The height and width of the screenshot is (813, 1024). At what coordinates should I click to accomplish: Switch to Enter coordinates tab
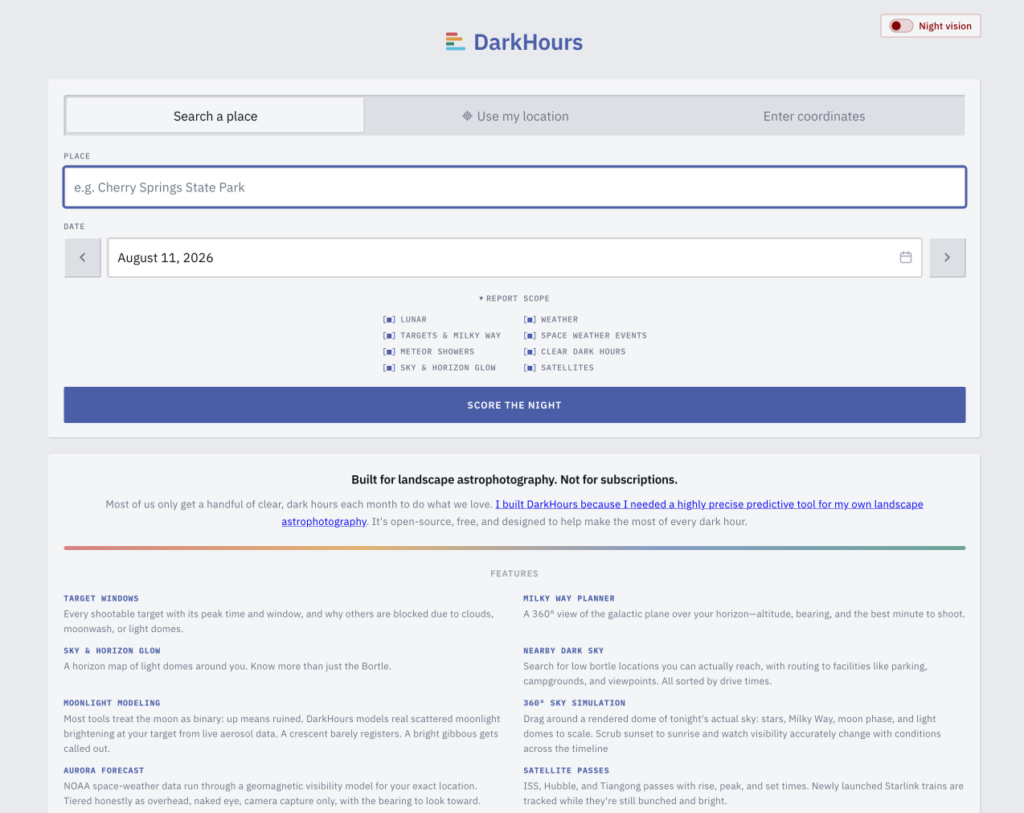[x=814, y=116]
